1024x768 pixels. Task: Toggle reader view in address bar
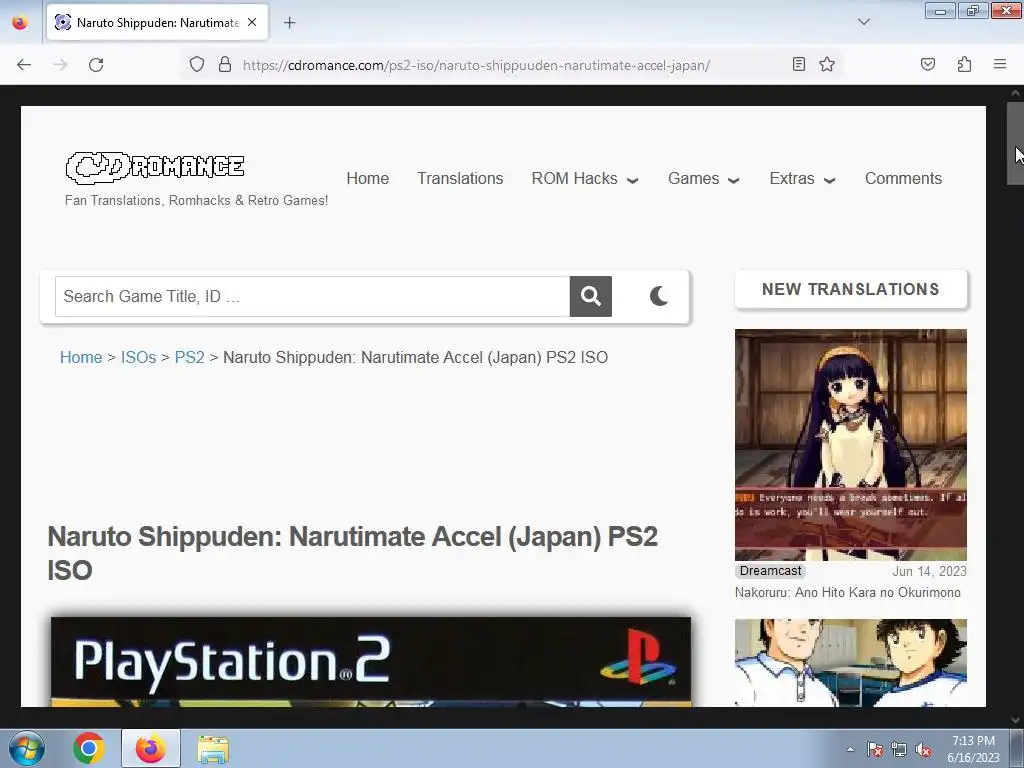(798, 64)
